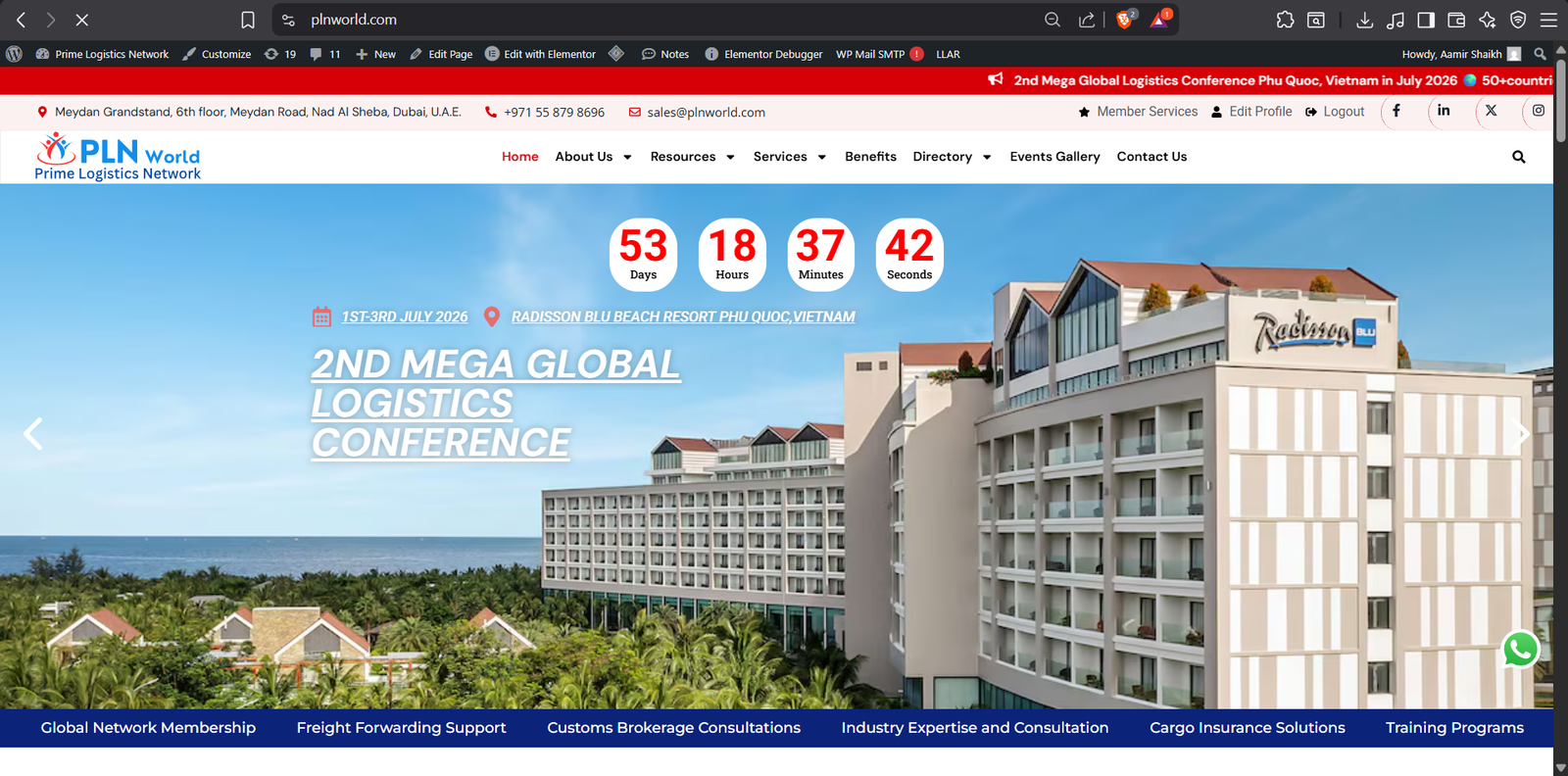Screen dimensions: 1568x776
Task: Open the admin bar search magnifier
Action: pyautogui.click(x=1540, y=54)
